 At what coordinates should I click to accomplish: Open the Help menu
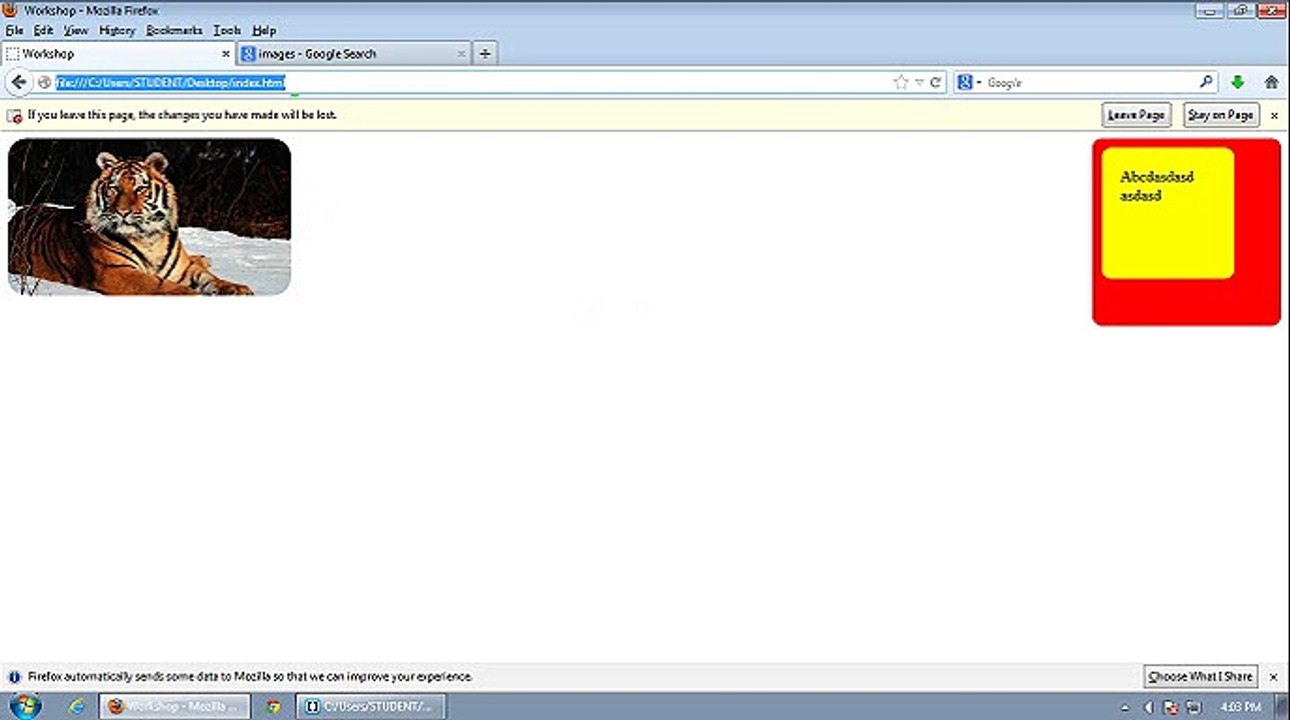[264, 30]
